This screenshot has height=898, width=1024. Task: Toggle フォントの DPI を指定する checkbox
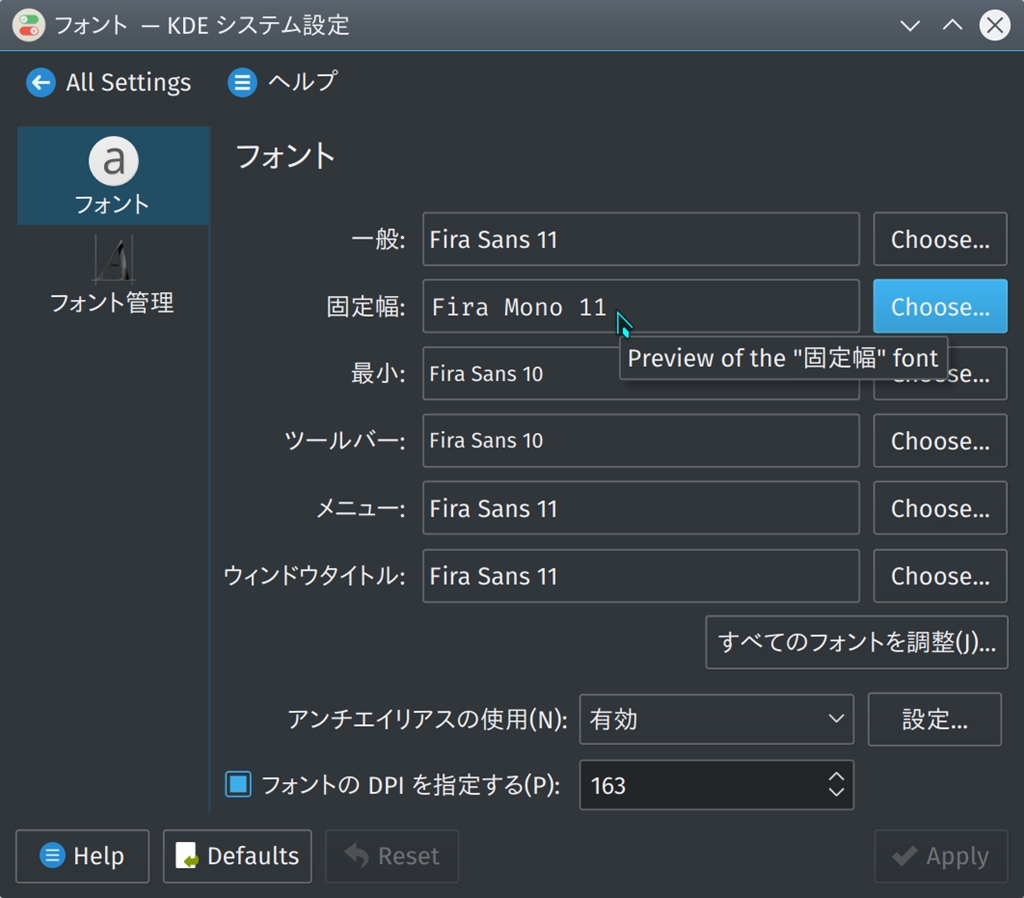coord(238,784)
